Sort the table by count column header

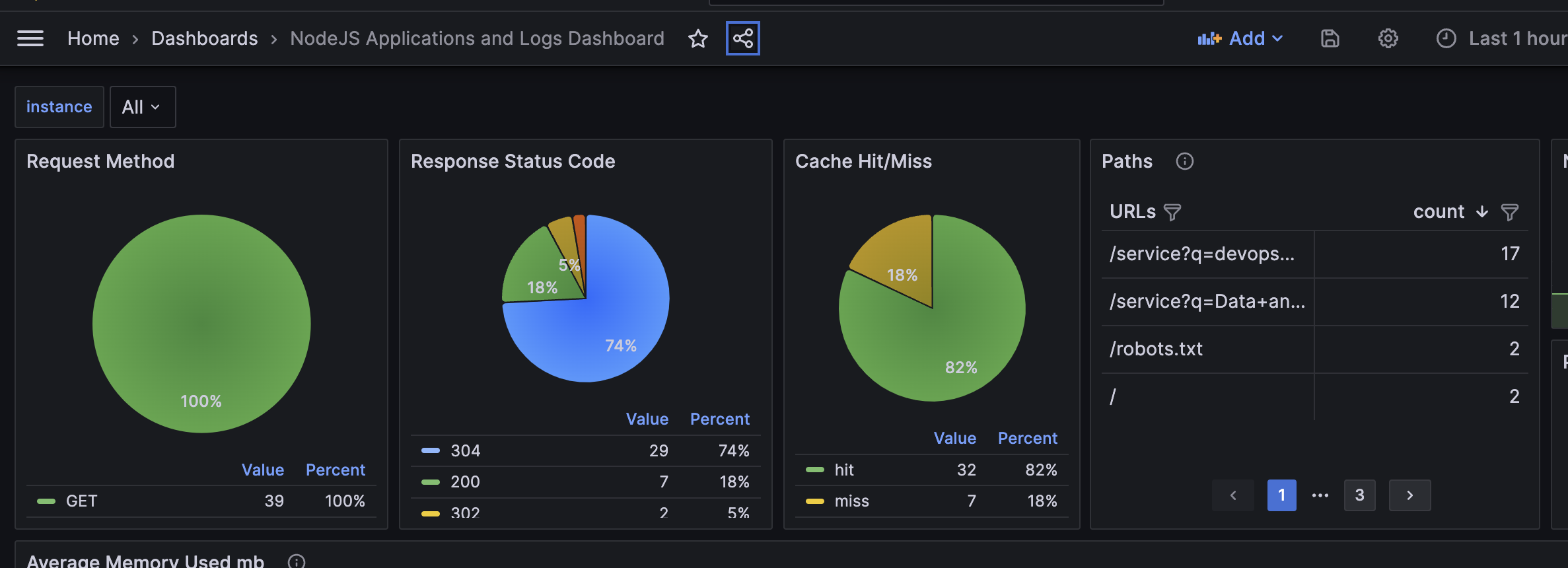1439,212
